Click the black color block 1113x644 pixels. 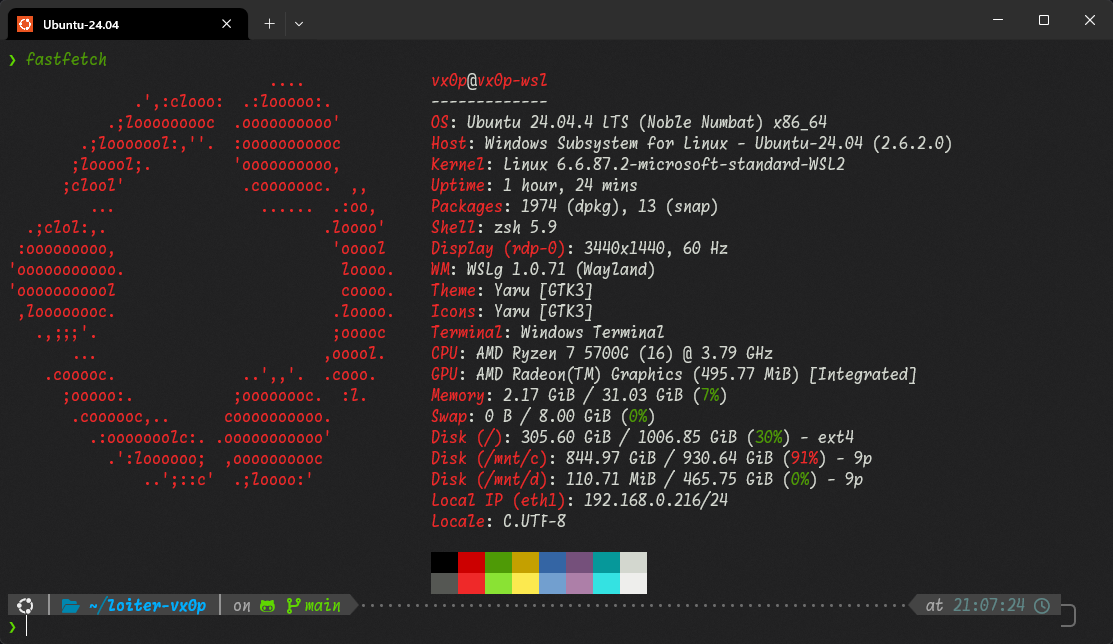444,562
